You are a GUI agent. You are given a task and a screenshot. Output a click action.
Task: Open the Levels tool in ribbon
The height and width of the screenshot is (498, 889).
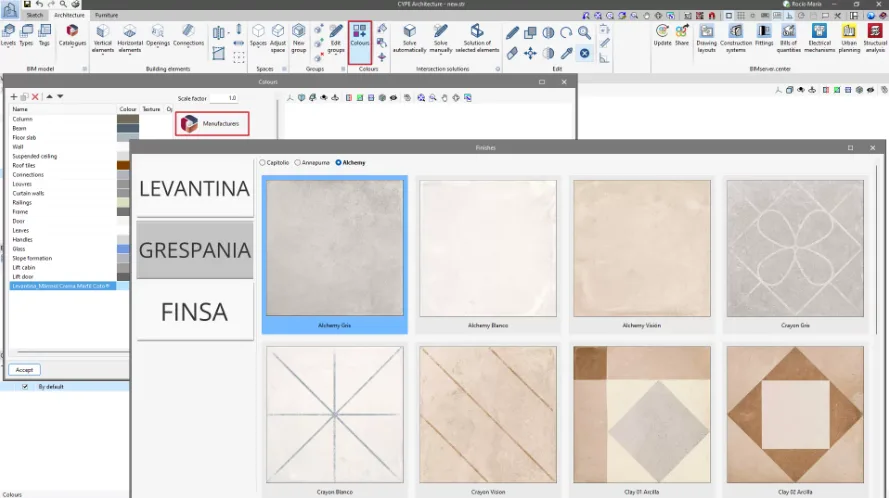click(9, 35)
